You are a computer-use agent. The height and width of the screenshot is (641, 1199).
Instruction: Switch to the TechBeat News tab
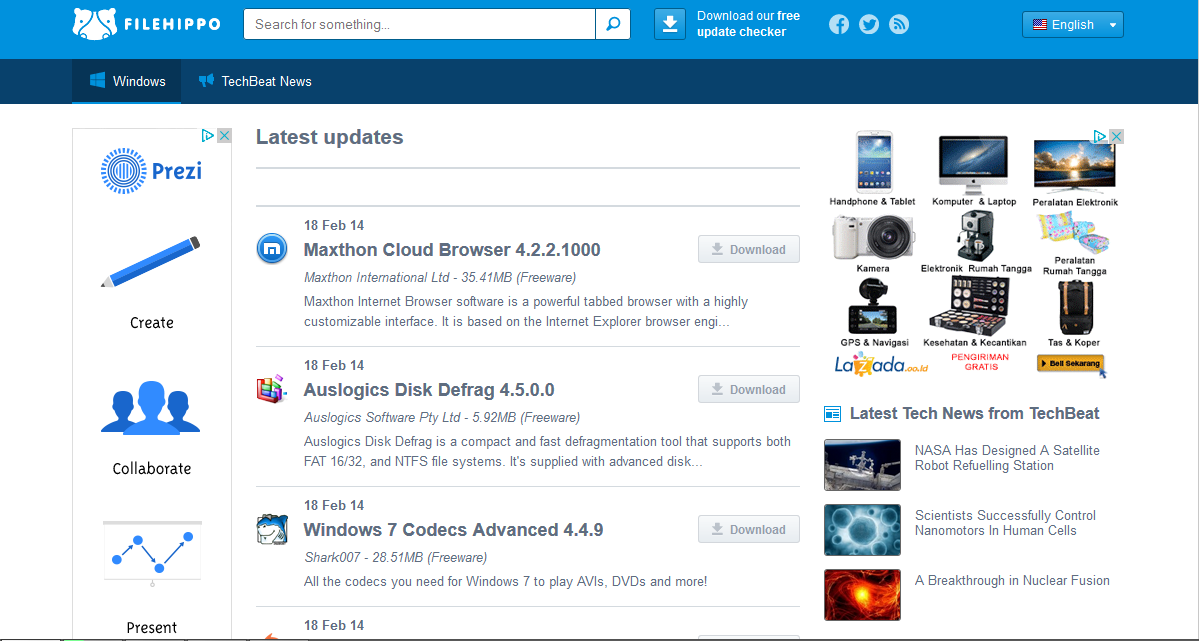coord(254,81)
